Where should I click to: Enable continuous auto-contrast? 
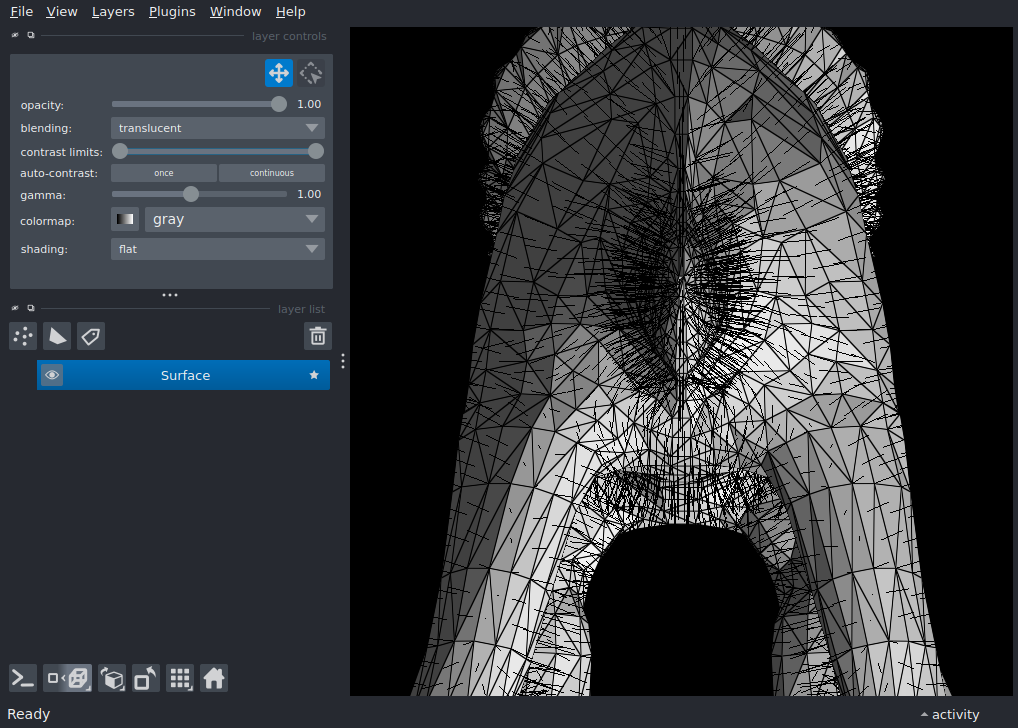tap(271, 172)
